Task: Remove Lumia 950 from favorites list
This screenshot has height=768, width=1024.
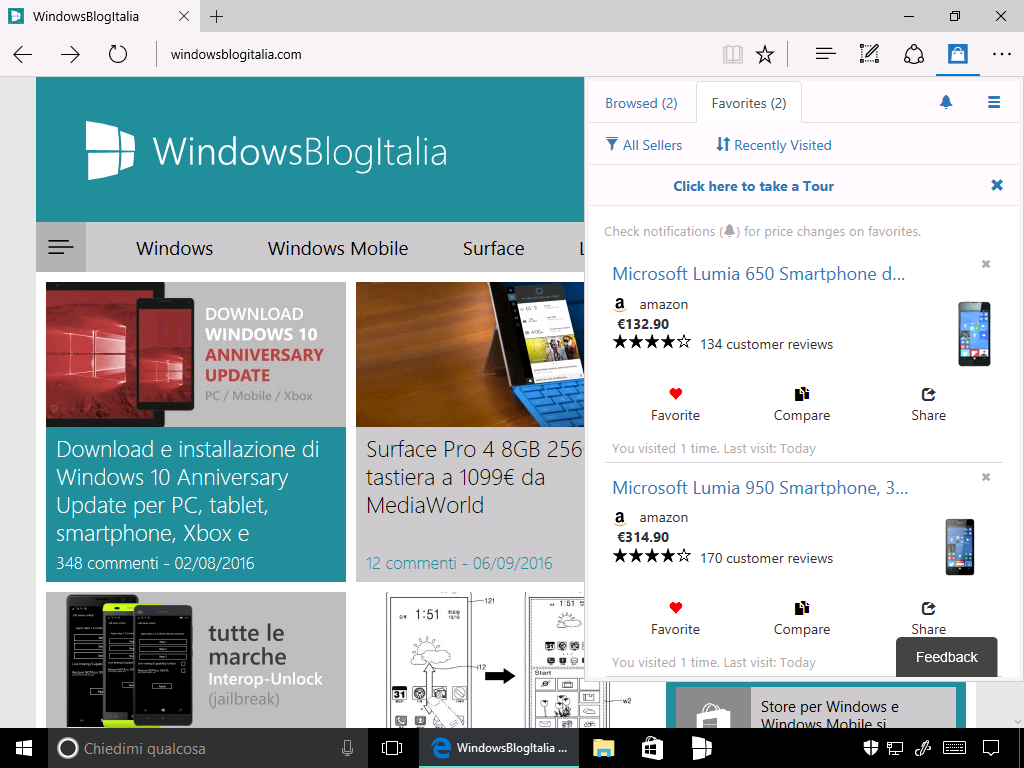Action: (986, 477)
